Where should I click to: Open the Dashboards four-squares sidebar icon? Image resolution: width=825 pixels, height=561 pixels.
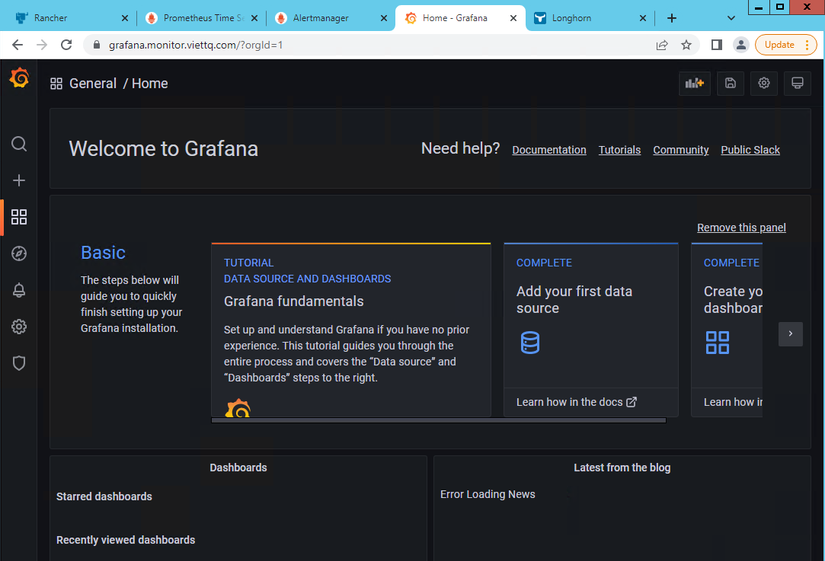(x=19, y=217)
